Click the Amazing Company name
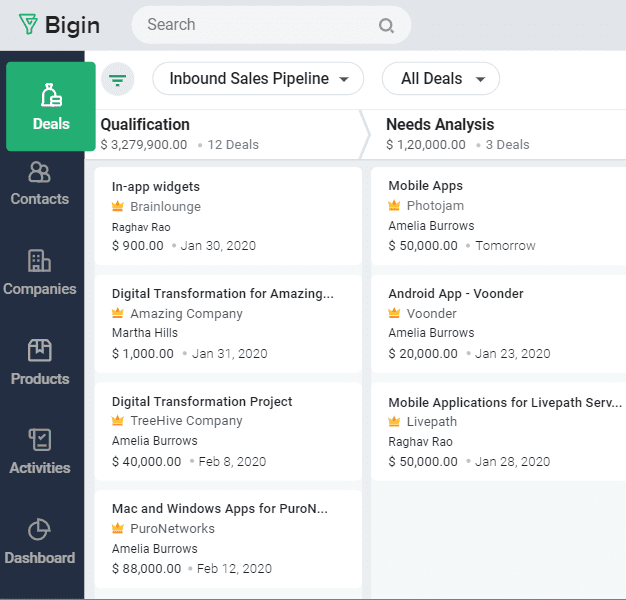626x600 pixels. click(x=186, y=314)
